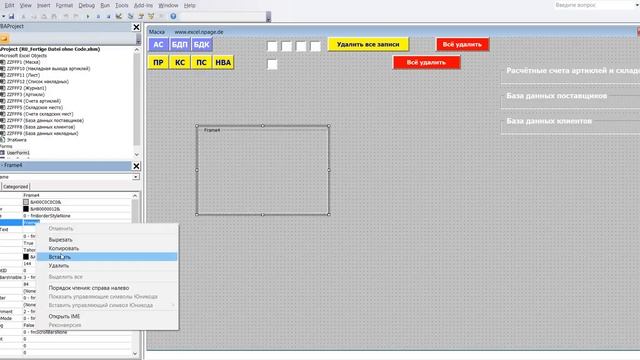Viewport: 640px width, 360px height.
Task: Click the yellow ПС button
Action: (x=202, y=62)
